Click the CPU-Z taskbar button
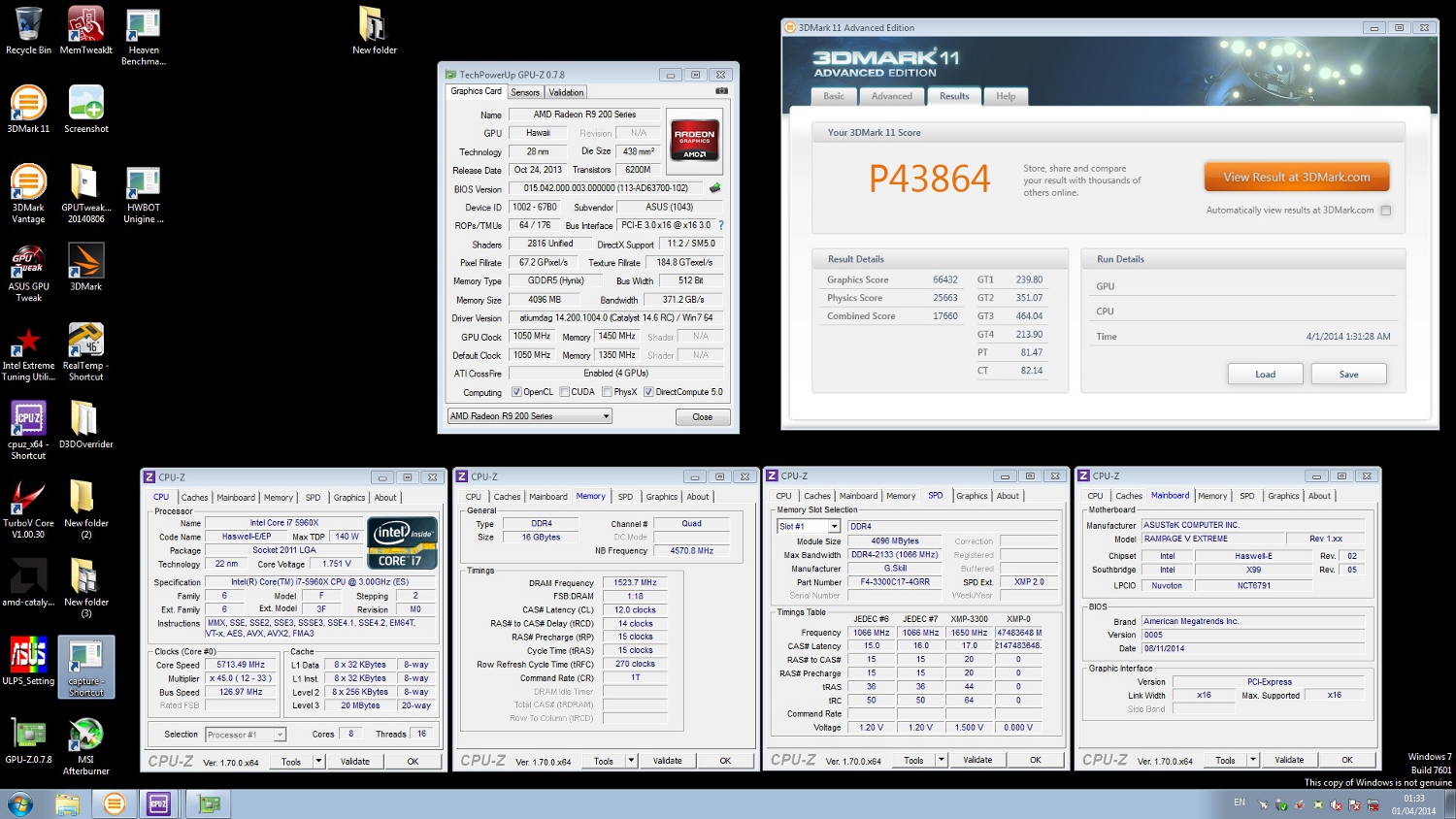 [158, 803]
